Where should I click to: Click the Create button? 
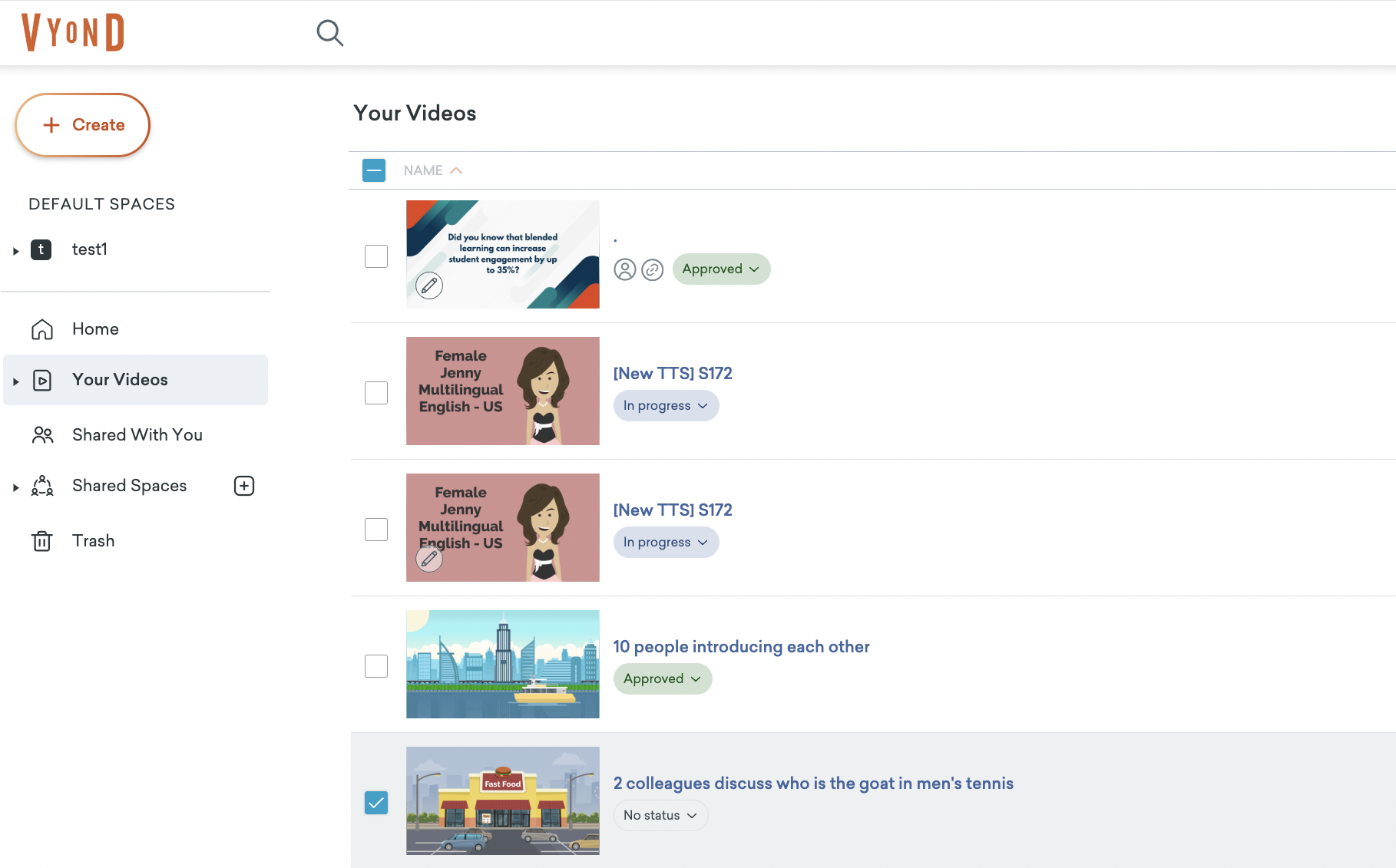pos(83,125)
